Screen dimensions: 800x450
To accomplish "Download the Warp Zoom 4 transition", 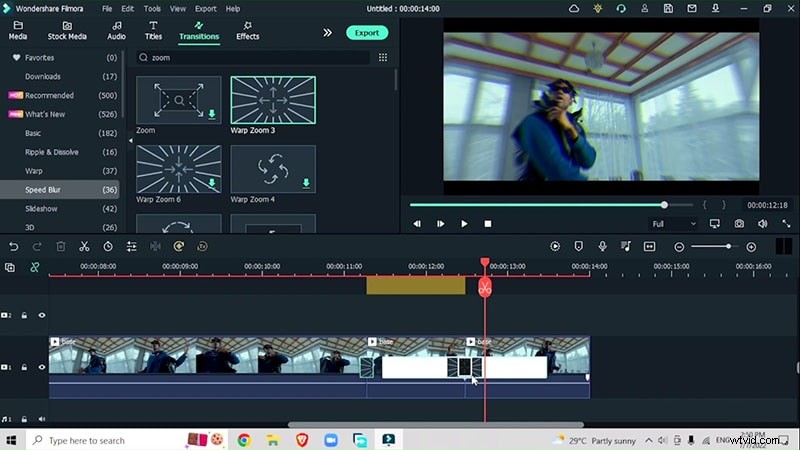I will (x=306, y=183).
